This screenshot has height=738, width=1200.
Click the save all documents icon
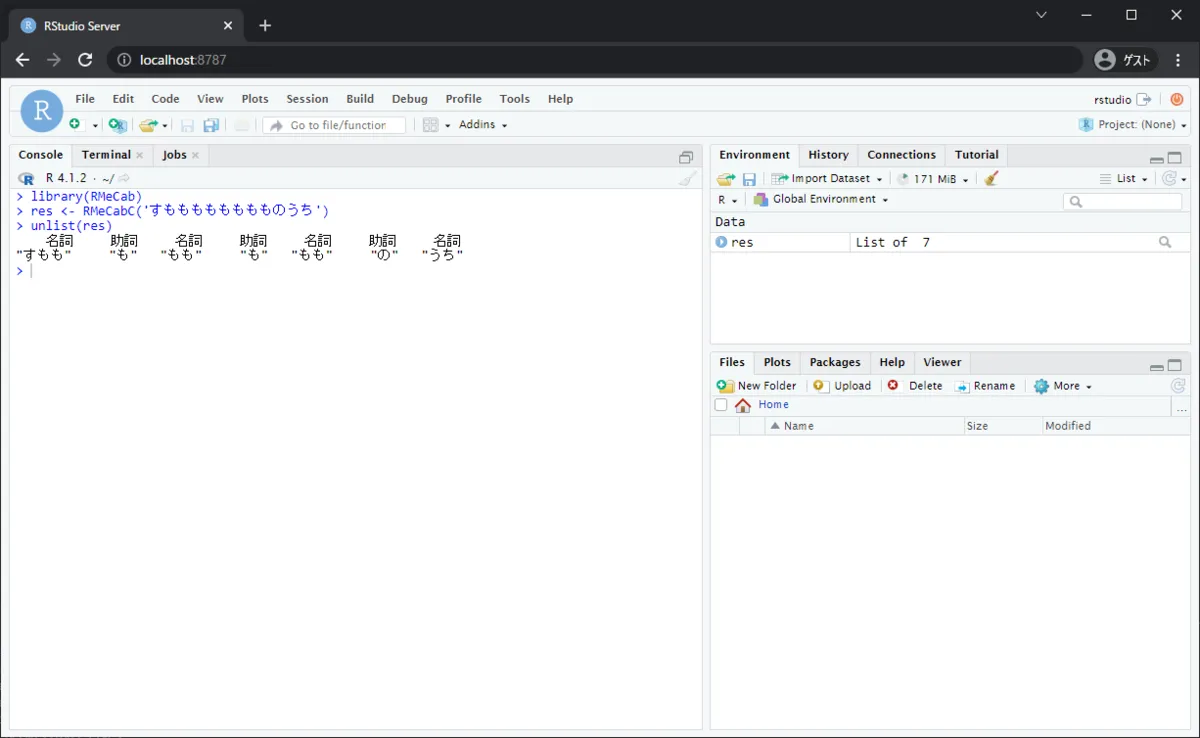[x=211, y=125]
